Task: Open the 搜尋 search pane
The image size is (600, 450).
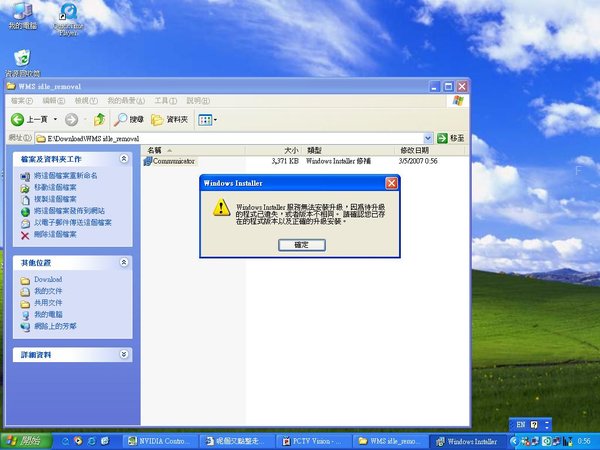Action: click(x=129, y=120)
